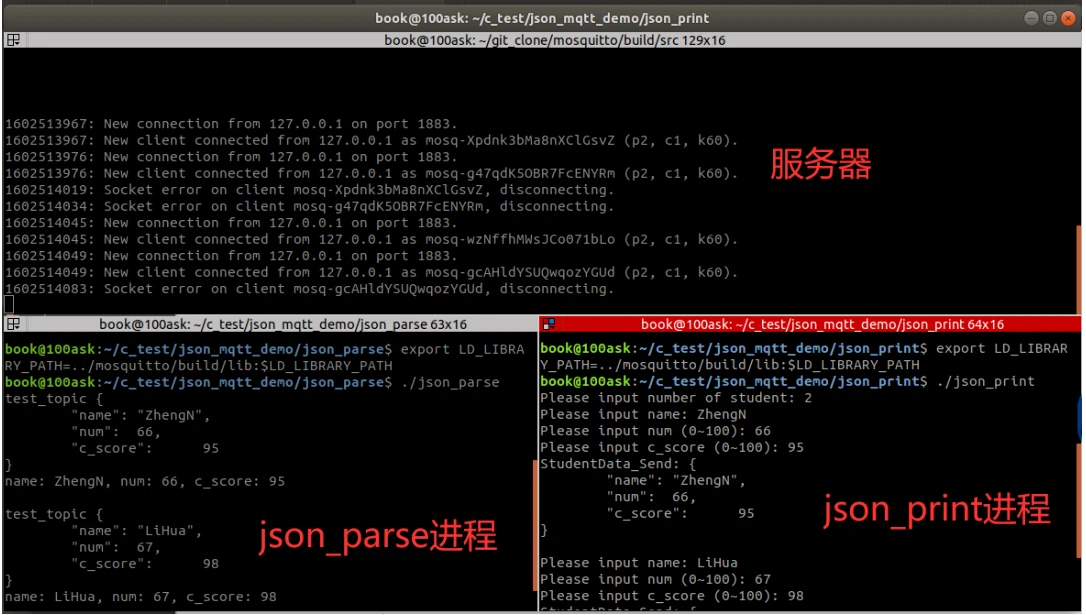Click the last Socket error log line
This screenshot has width=1086, height=615.
pos(309,289)
